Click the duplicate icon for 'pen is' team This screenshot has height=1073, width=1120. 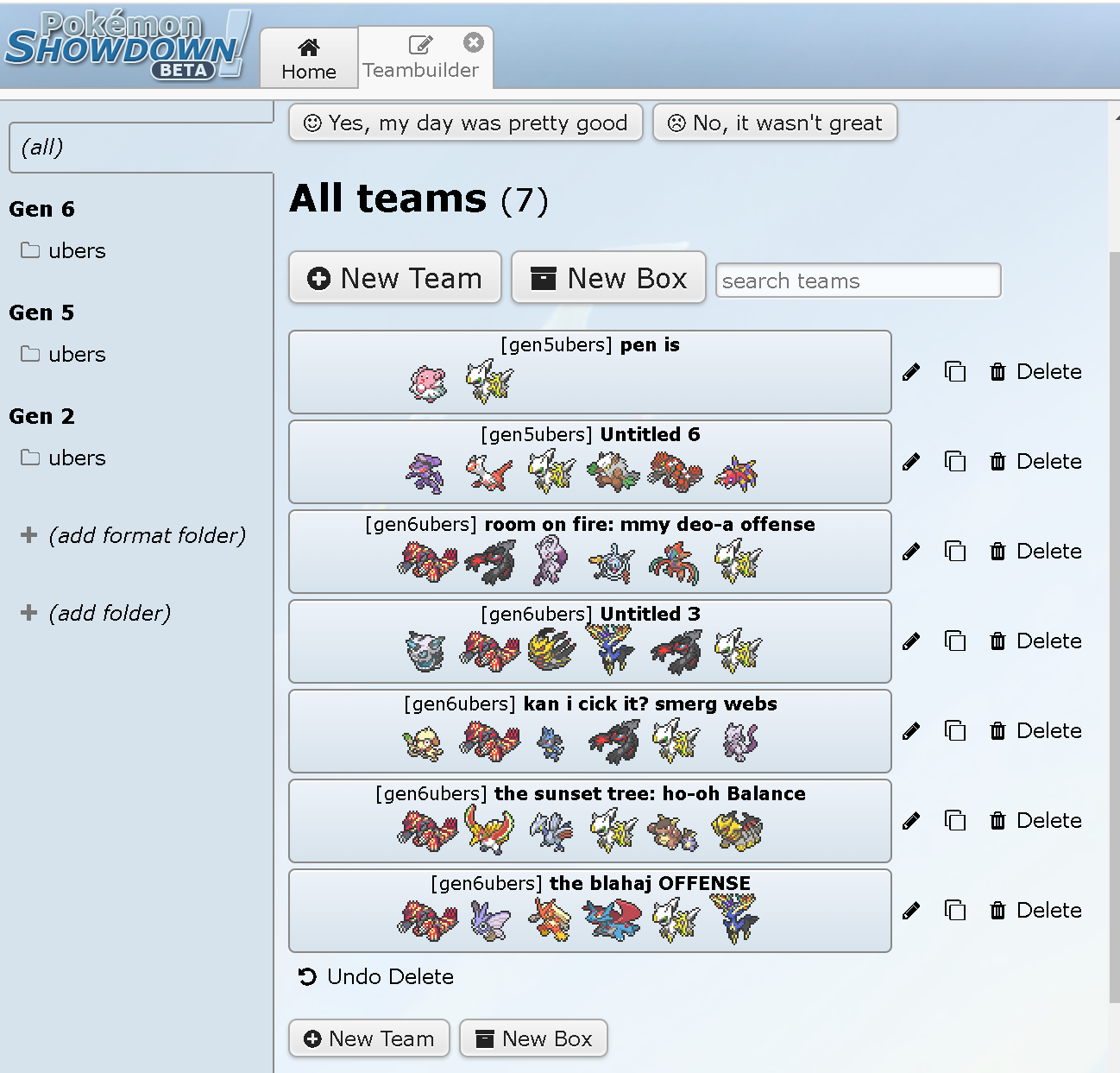954,372
